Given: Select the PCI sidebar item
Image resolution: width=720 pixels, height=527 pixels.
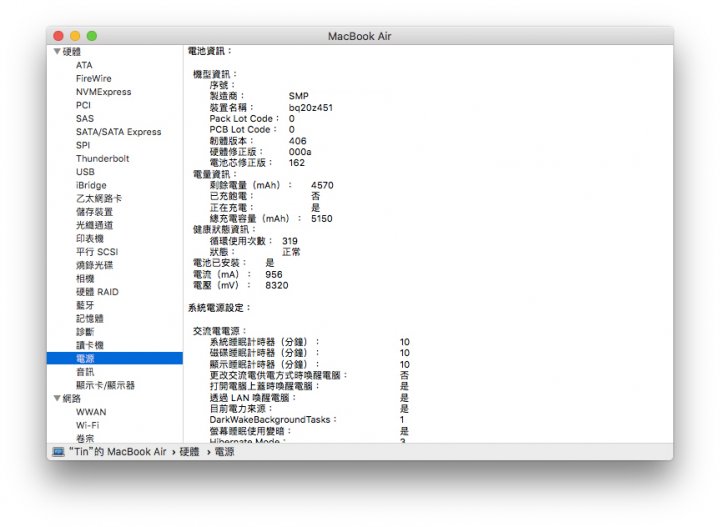Looking at the screenshot, I should [x=83, y=105].
